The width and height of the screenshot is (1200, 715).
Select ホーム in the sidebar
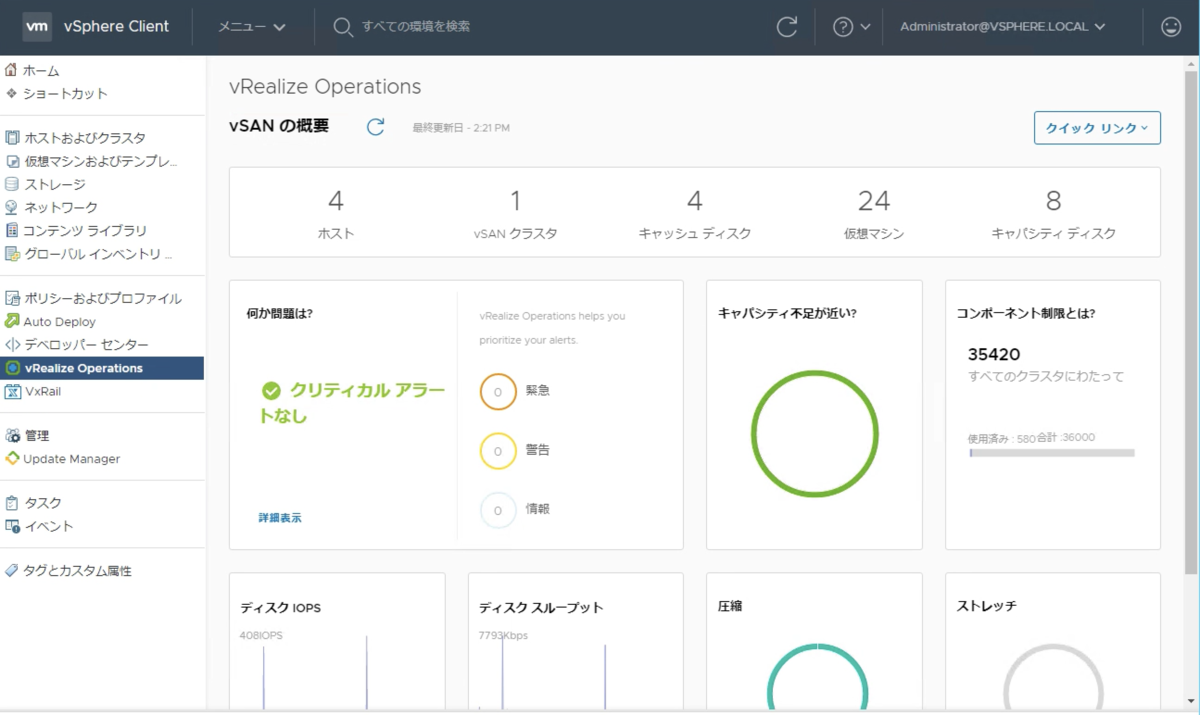(x=41, y=71)
